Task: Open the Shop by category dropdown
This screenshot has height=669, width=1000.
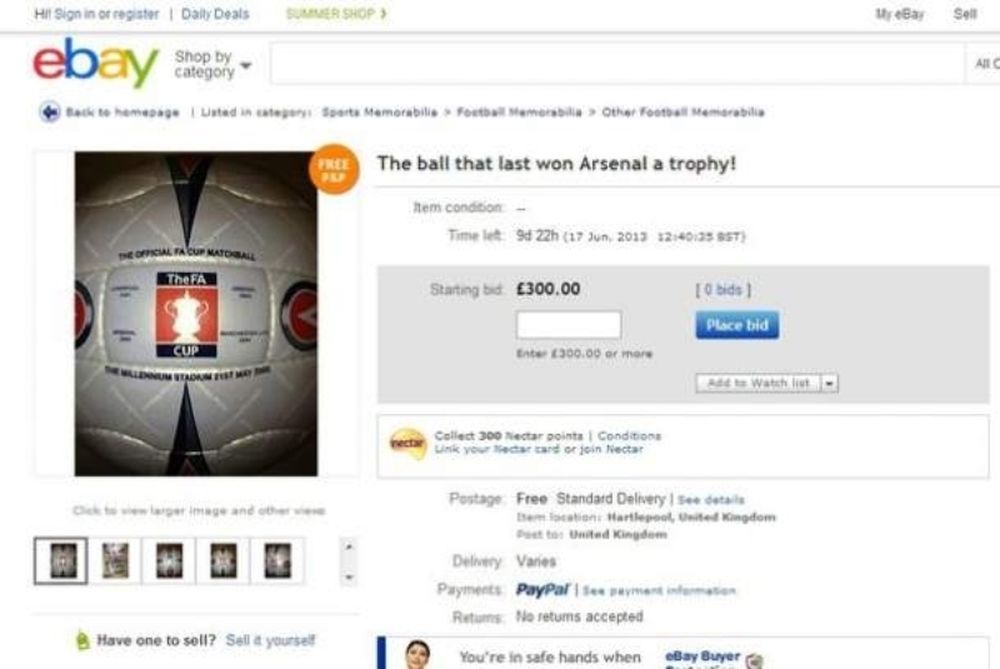Action: pyautogui.click(x=212, y=65)
